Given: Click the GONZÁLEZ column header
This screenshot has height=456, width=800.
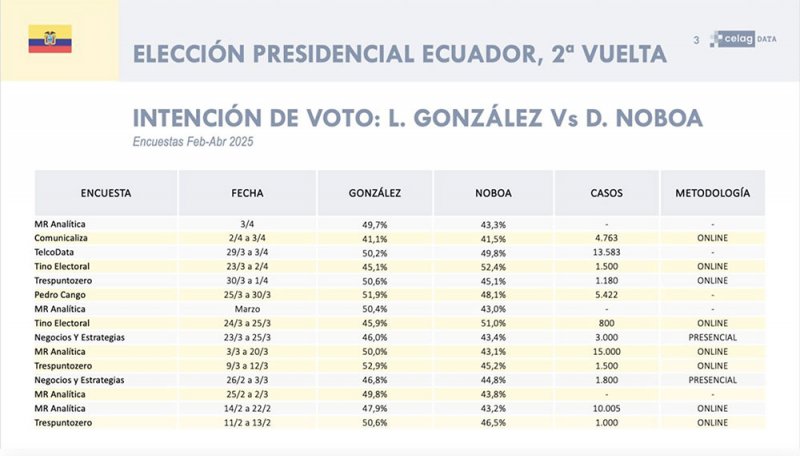Looking at the screenshot, I should point(375,192).
